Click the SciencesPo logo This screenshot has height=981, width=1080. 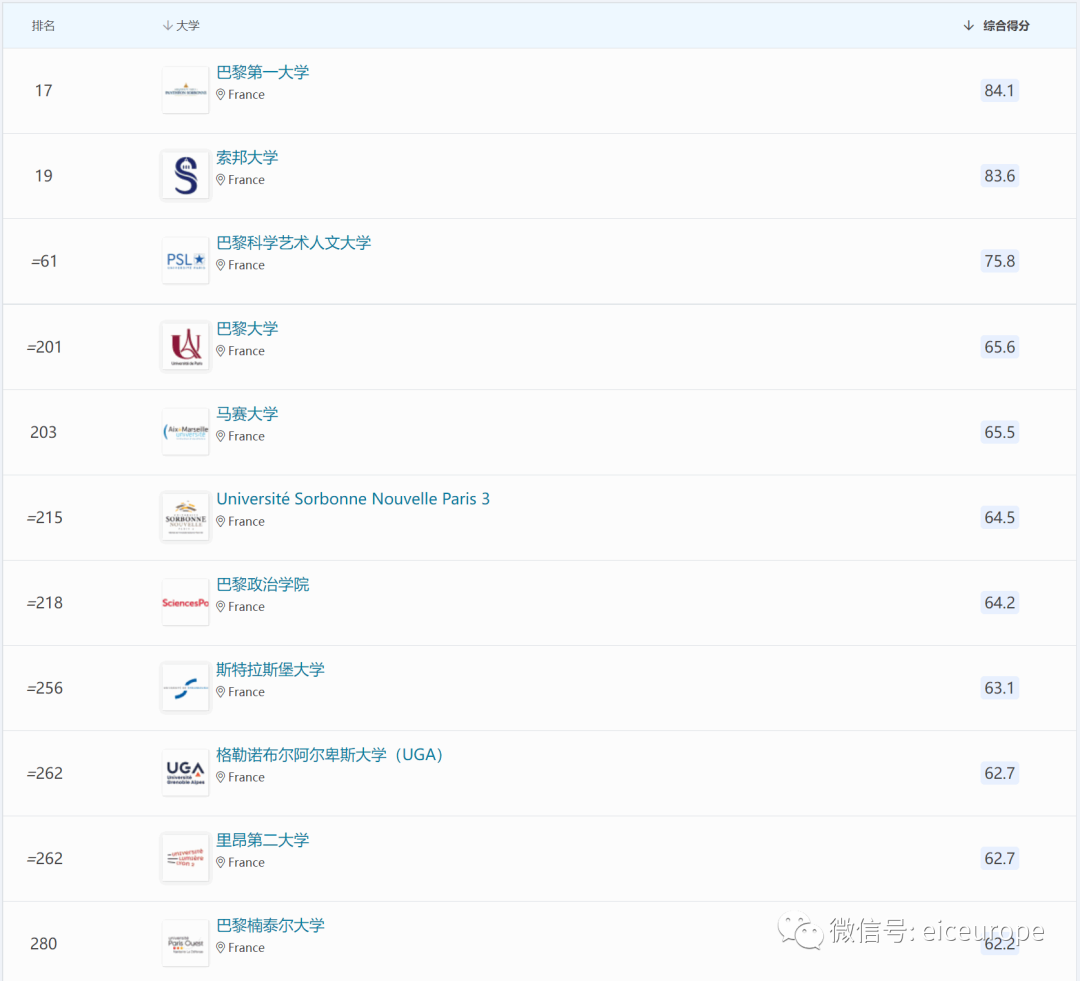[185, 603]
